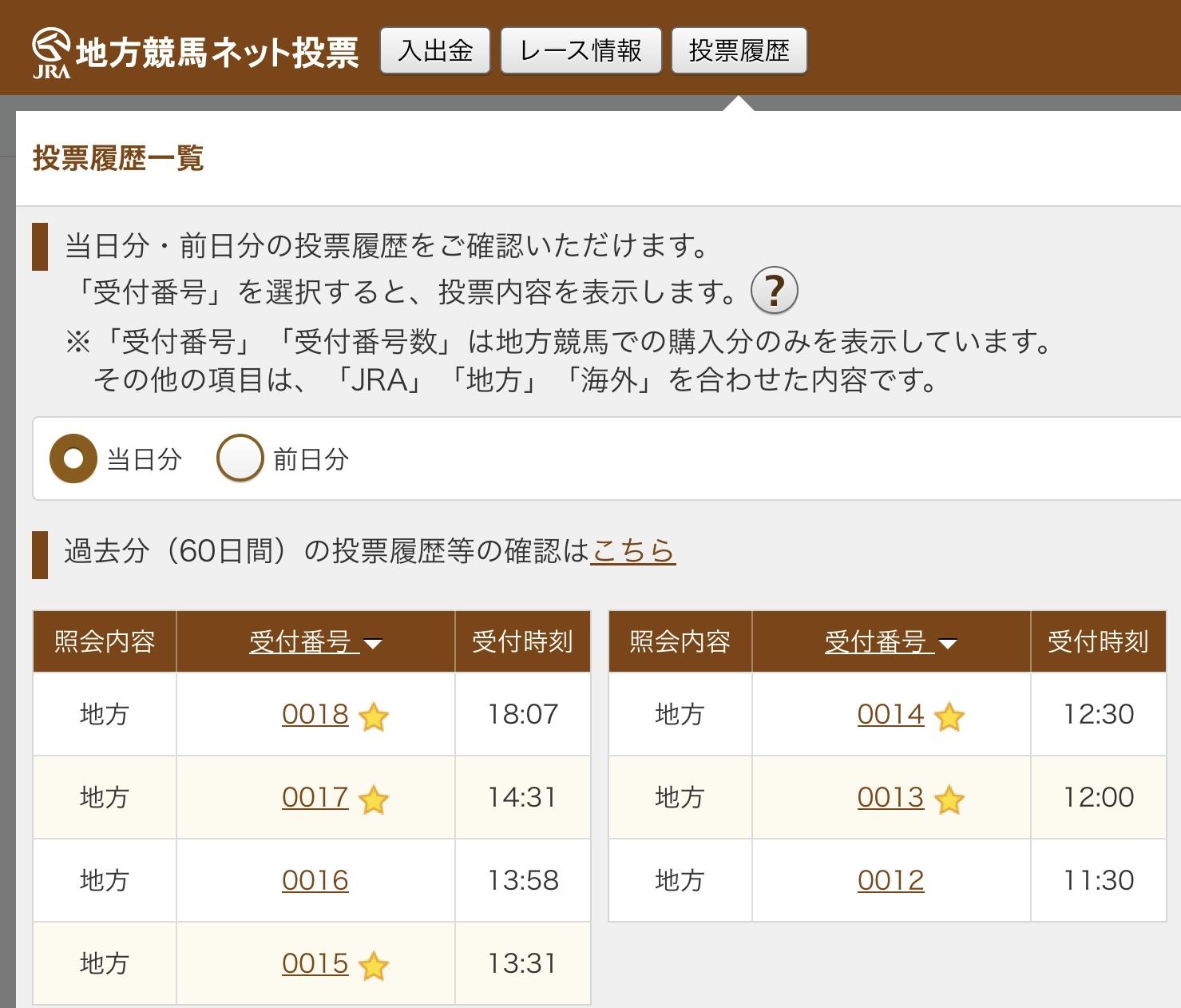The width and height of the screenshot is (1181, 1008).
Task: Open the レース情報 tab
Action: 581,51
